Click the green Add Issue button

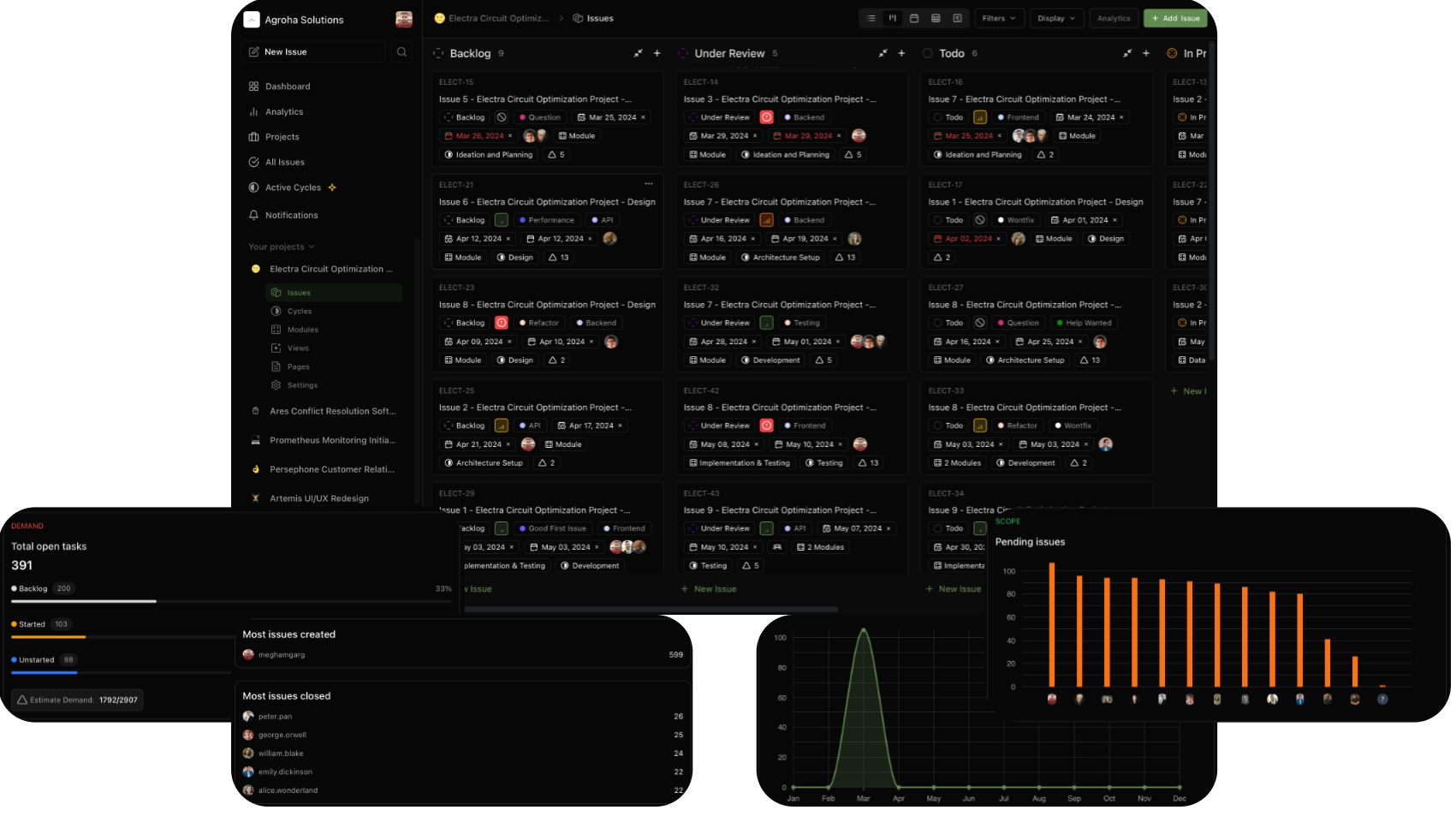point(1175,18)
